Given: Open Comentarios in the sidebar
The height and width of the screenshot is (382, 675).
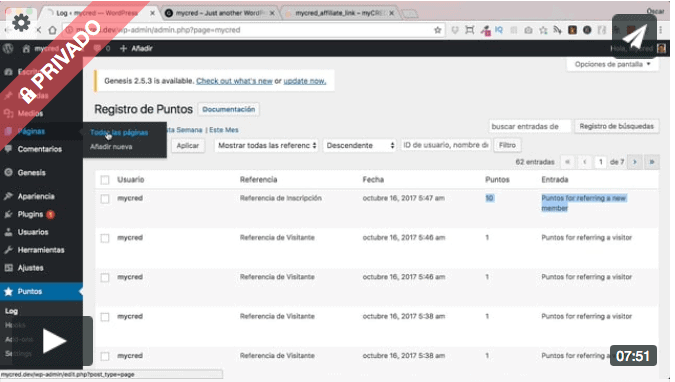Looking at the screenshot, I should 41,149.
